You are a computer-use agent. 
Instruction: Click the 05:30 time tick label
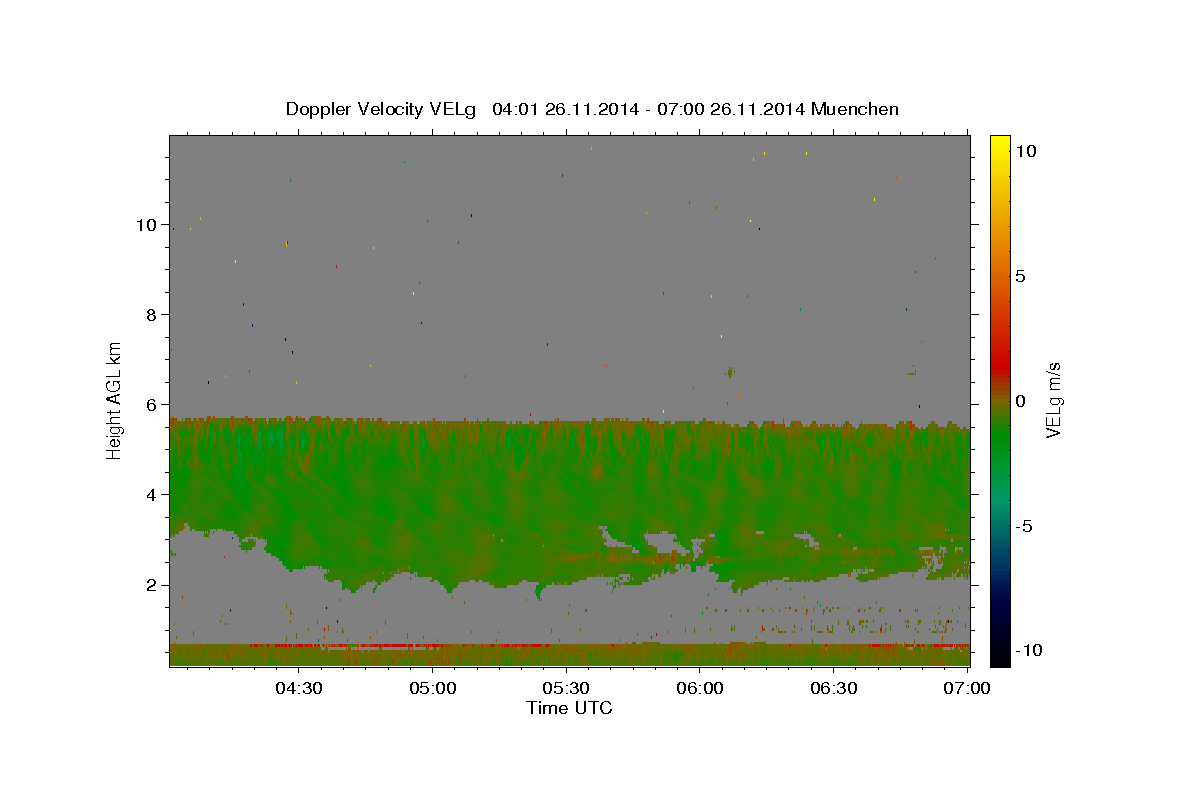pyautogui.click(x=566, y=688)
